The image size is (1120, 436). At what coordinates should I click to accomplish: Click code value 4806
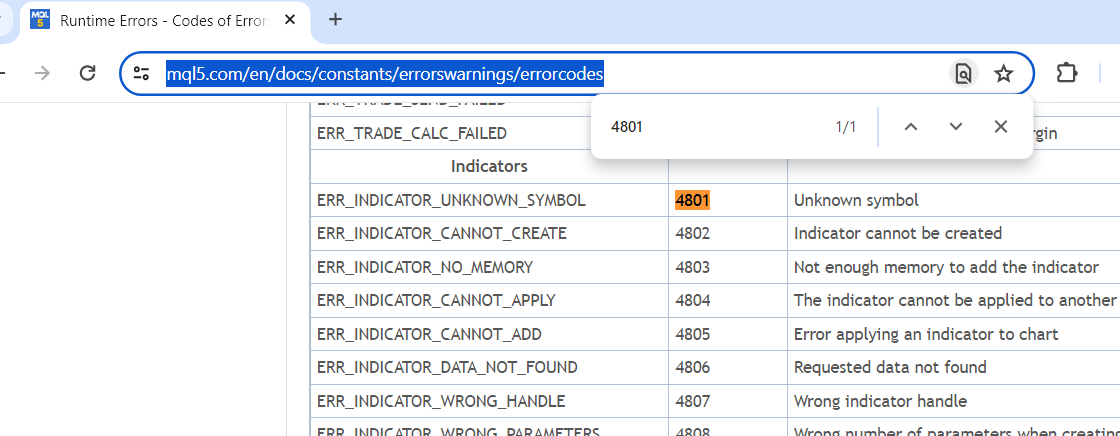click(x=693, y=367)
